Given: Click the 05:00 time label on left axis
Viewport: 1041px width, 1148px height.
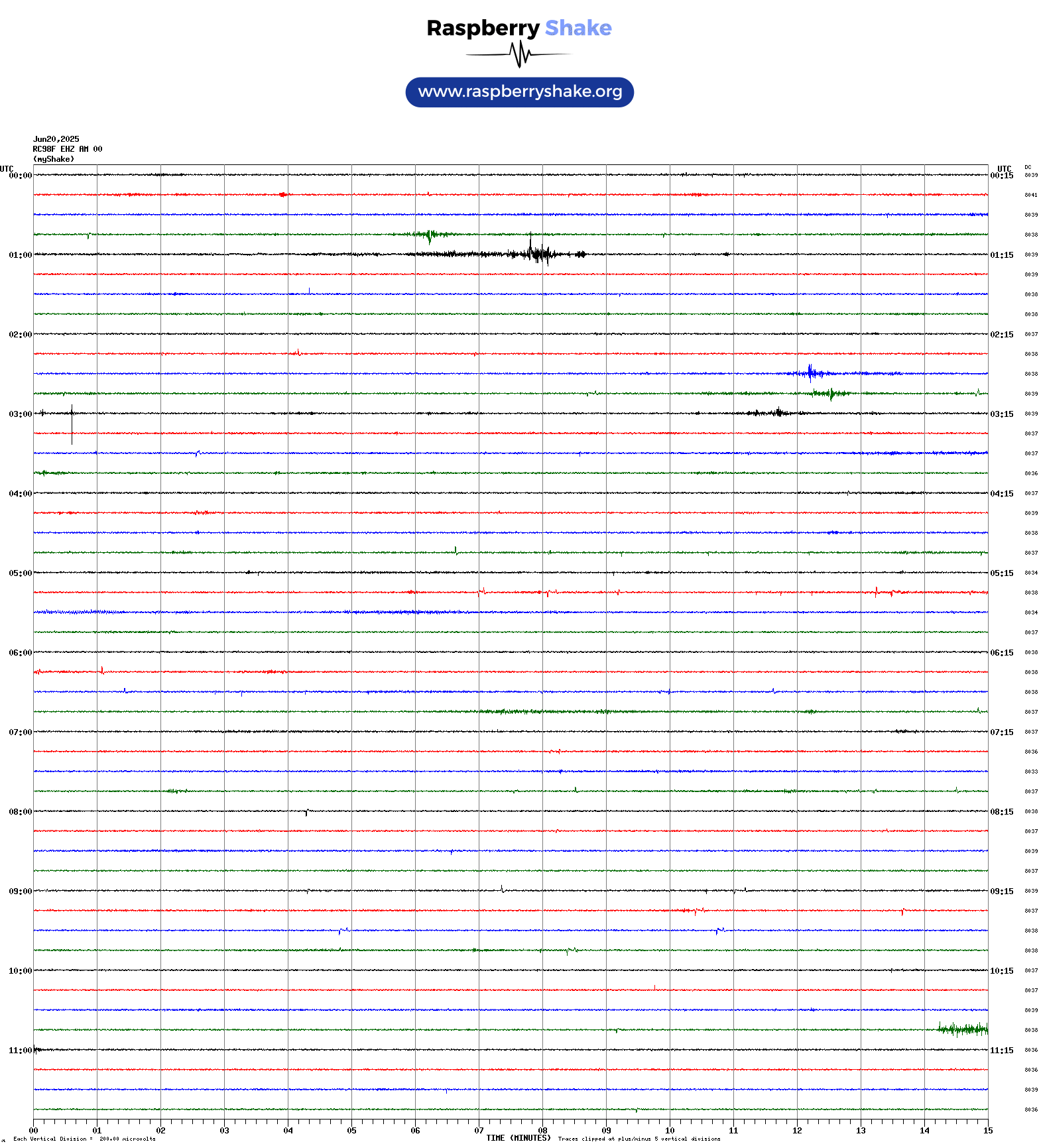Looking at the screenshot, I should pos(21,573).
